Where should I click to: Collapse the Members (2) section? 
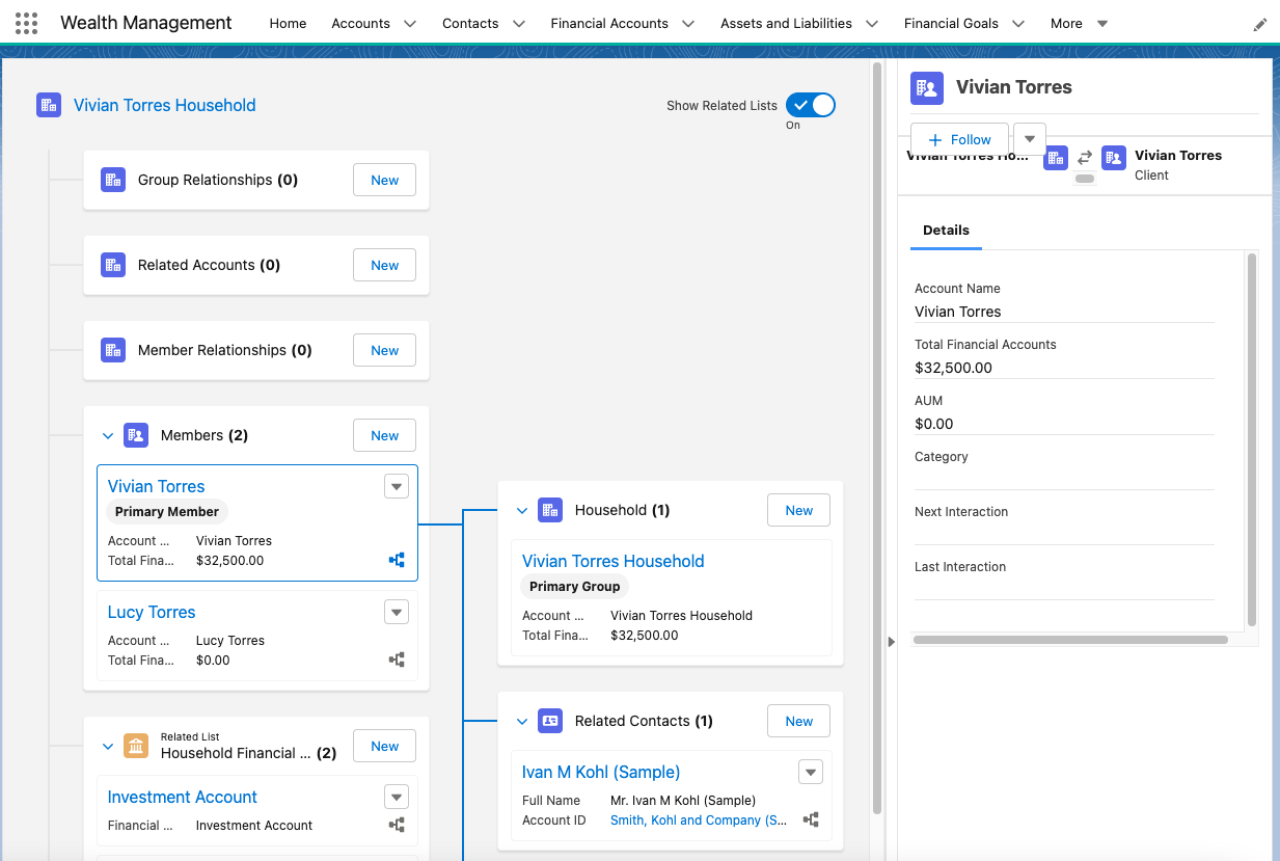click(108, 436)
